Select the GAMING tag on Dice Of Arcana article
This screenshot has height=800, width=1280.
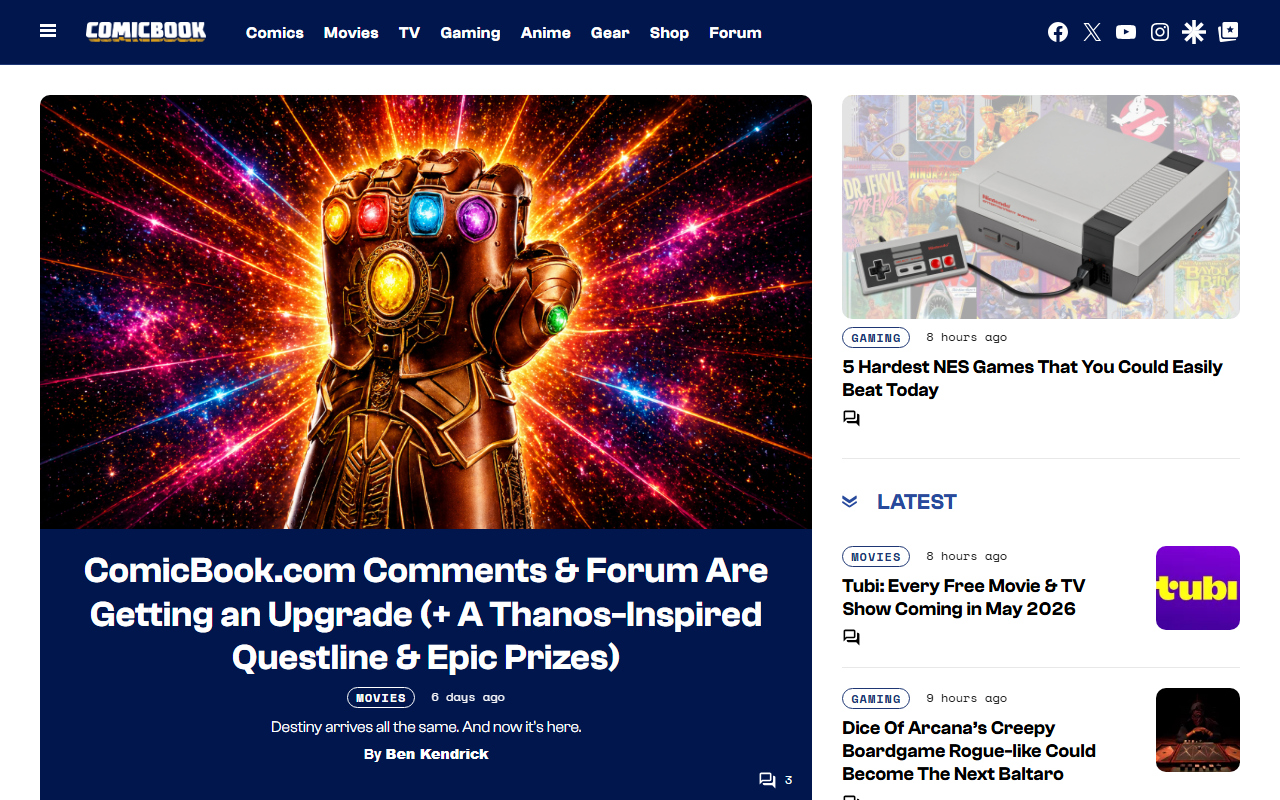coord(876,699)
